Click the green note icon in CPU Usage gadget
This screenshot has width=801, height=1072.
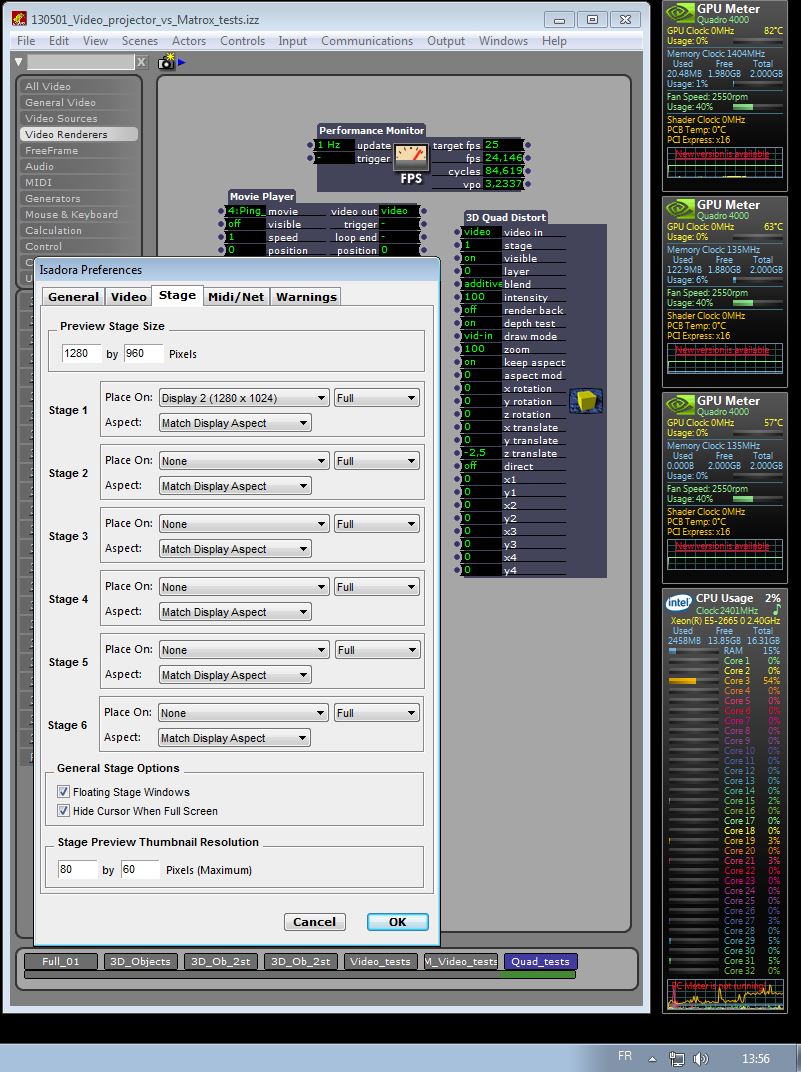[776, 609]
